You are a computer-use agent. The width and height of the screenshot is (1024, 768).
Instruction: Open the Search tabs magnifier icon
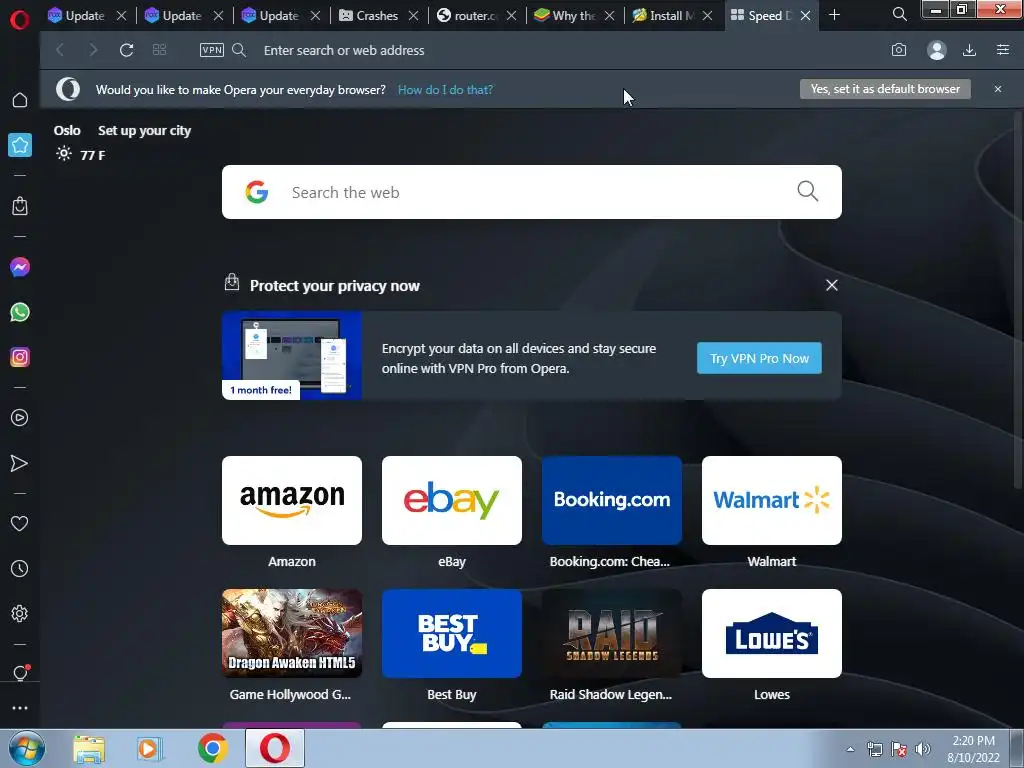click(899, 14)
